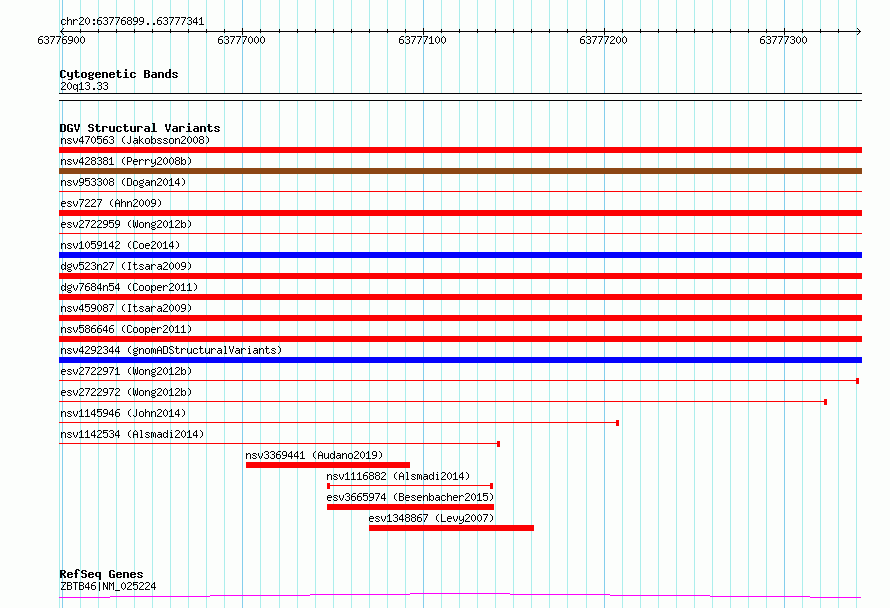Click the 63777300 ruler position label
The width and height of the screenshot is (890, 608).
tap(783, 40)
